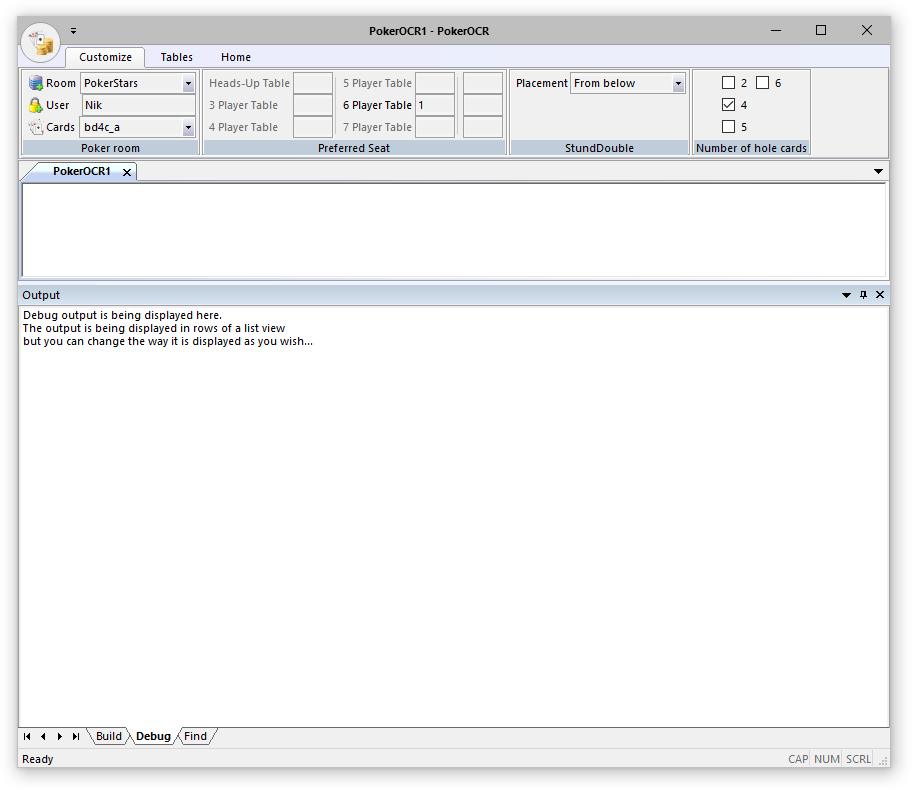The height and width of the screenshot is (790, 912).
Task: Enable the 2 hole cards checkbox
Action: pos(728,83)
